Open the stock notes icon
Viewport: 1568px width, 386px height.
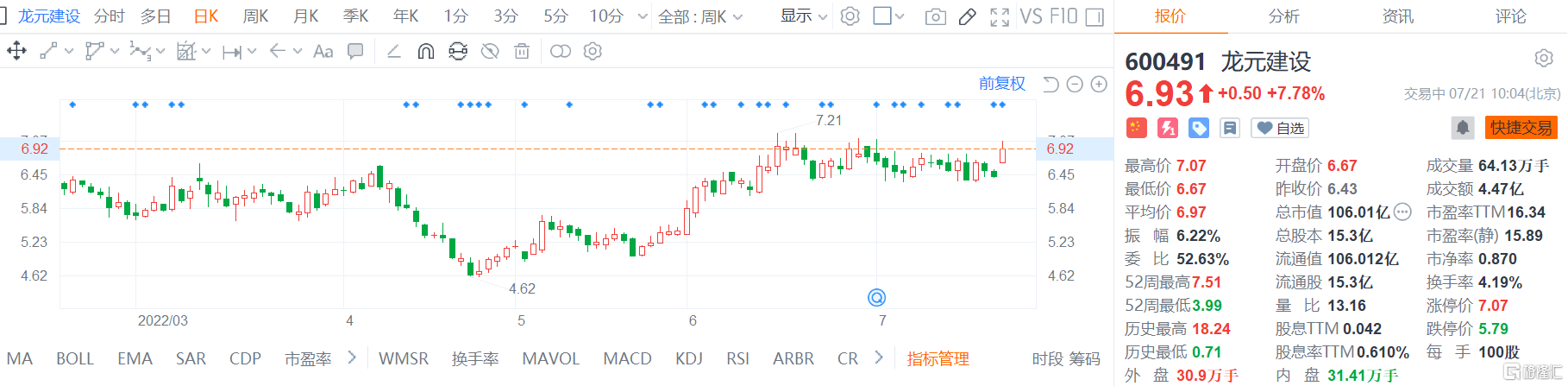1230,128
